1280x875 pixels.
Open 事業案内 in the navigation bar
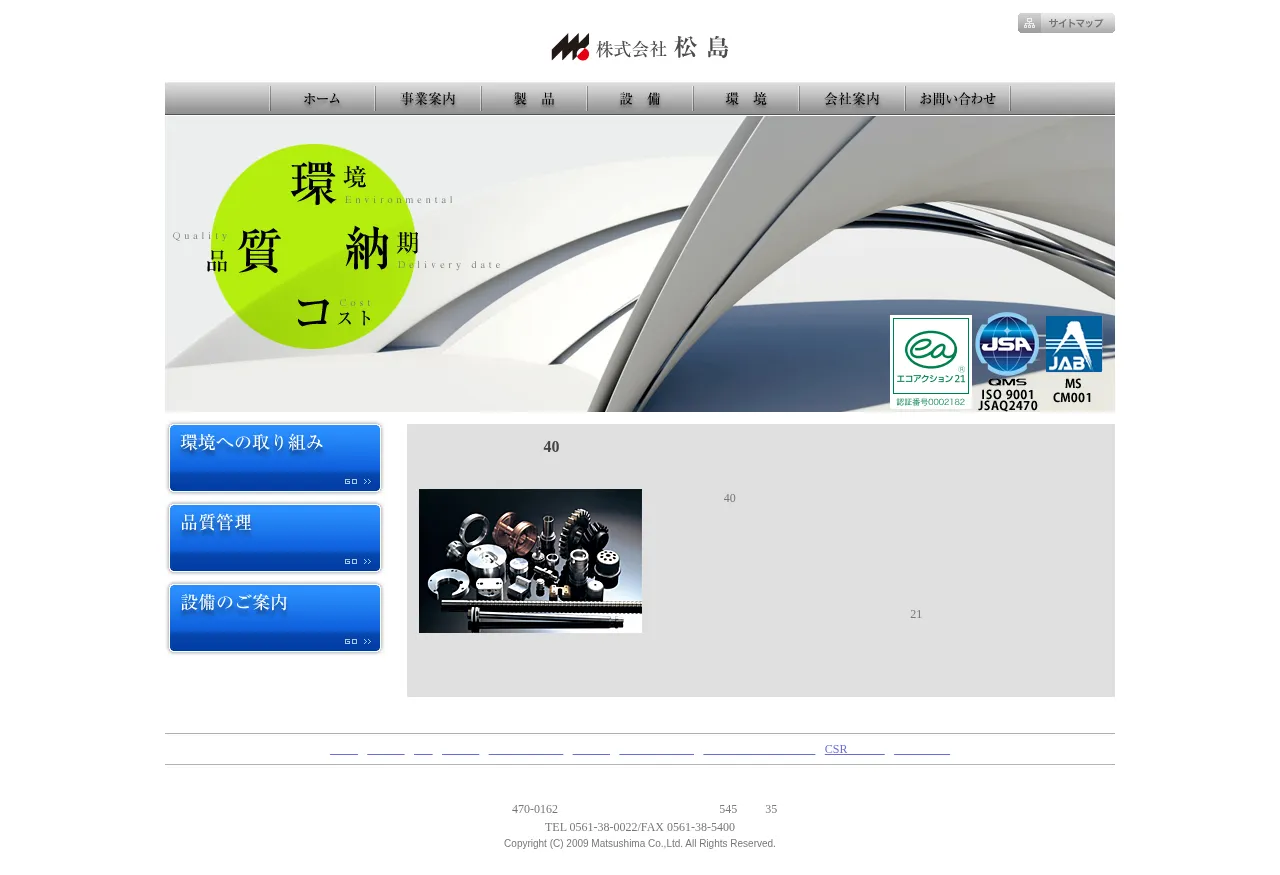428,99
